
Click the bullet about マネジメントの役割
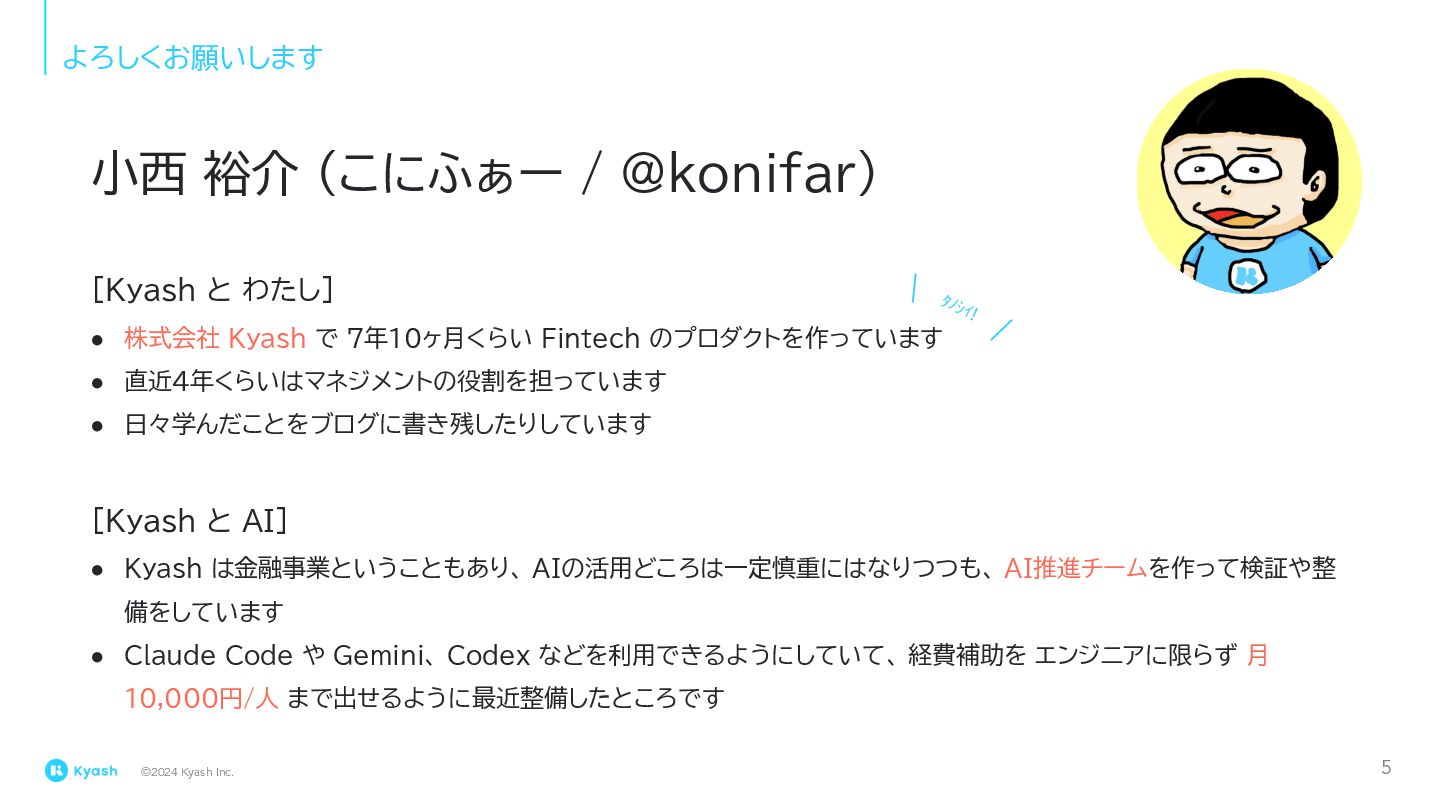point(395,381)
